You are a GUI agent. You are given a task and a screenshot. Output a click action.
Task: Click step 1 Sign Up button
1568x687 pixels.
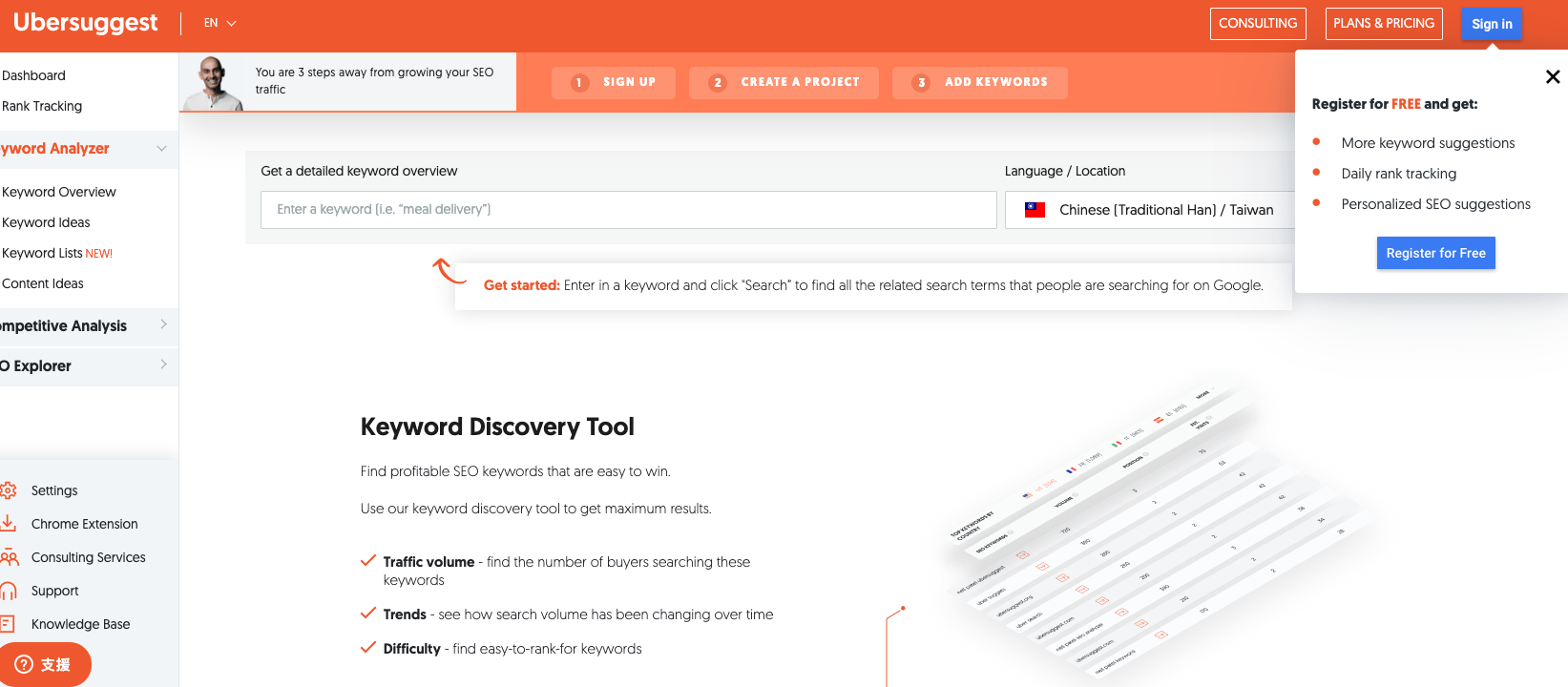tap(614, 82)
